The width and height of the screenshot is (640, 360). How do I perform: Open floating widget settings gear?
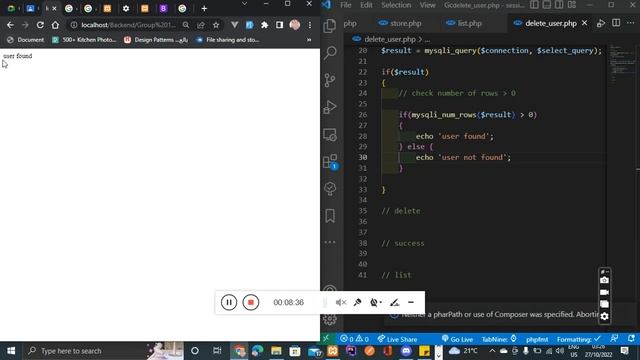[604, 316]
